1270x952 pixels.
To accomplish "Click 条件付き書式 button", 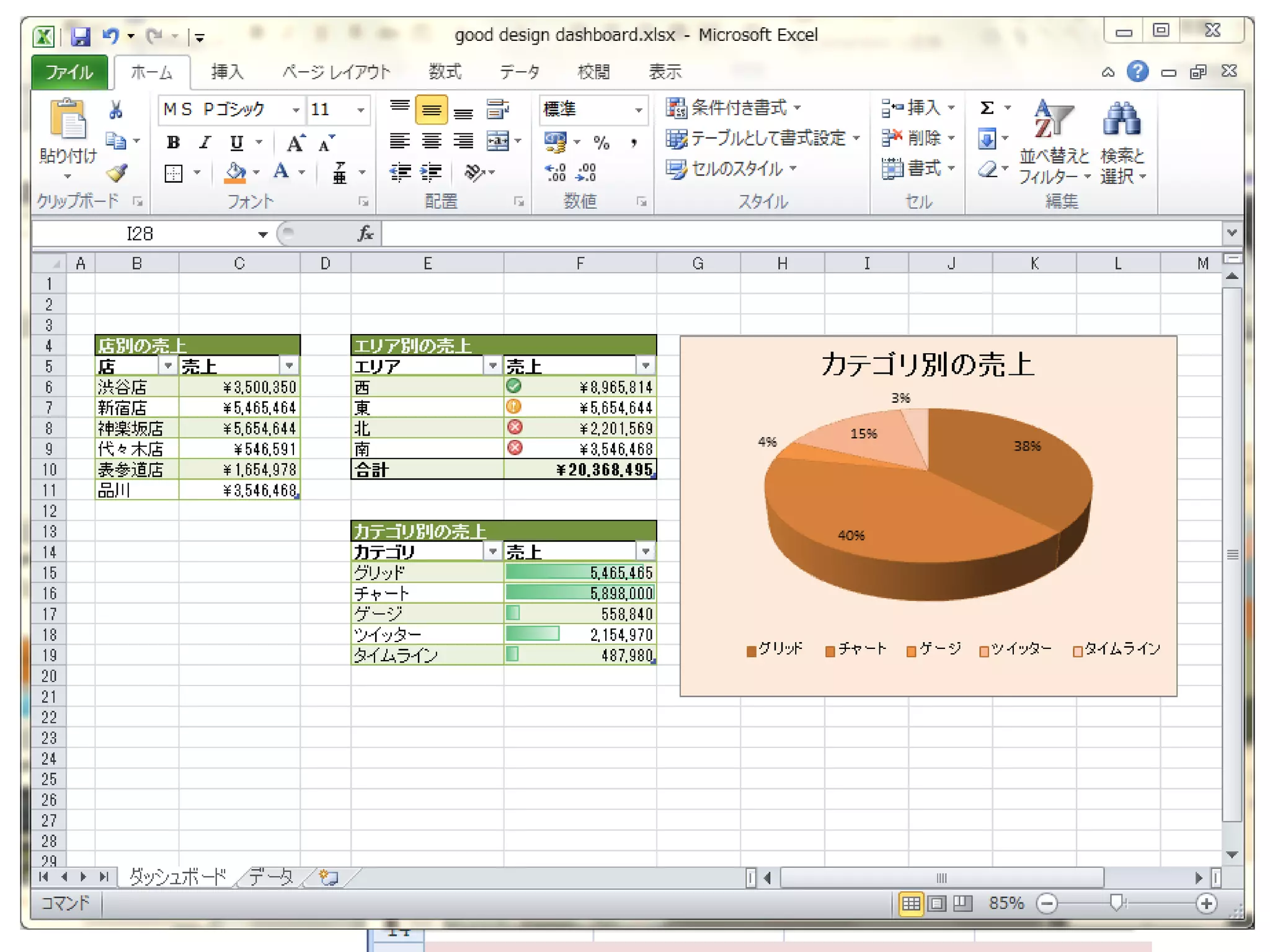I will coord(732,108).
